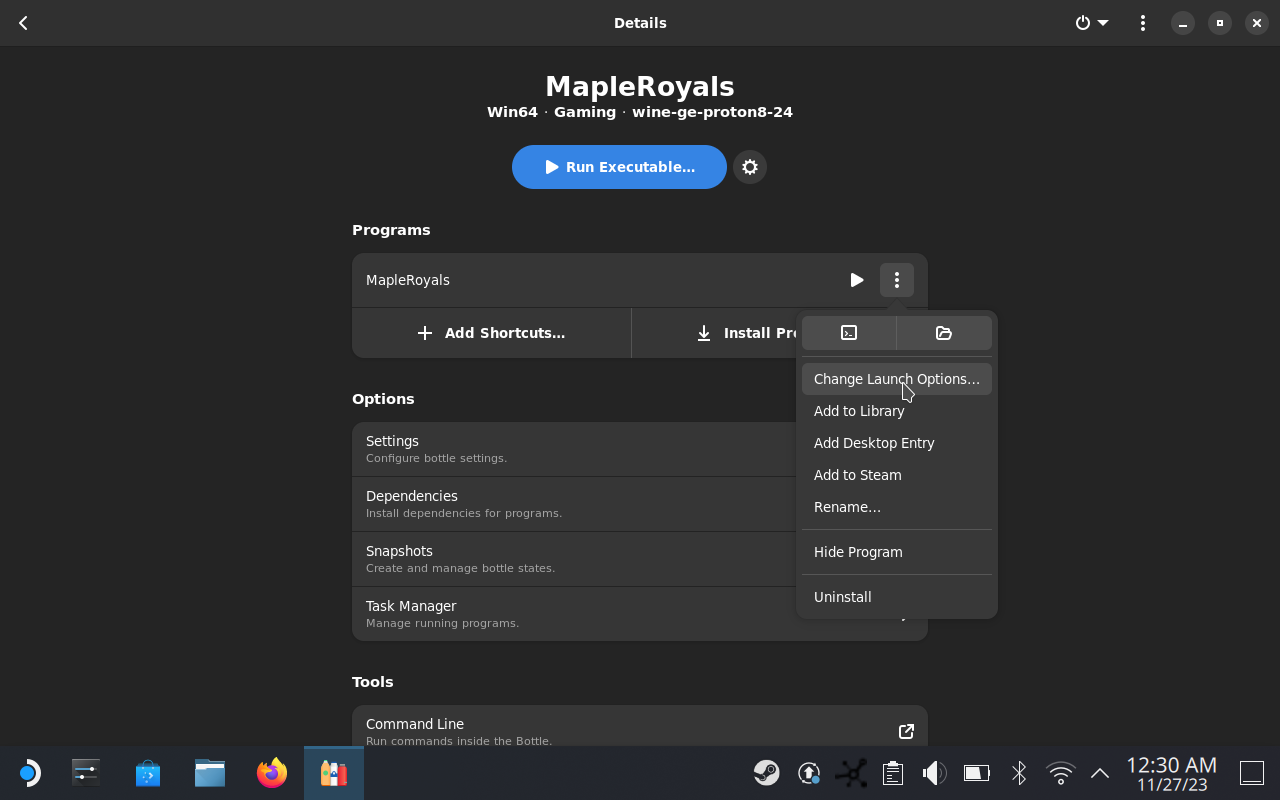
Task: Launch Firefox from the taskbar
Action: [x=272, y=773]
